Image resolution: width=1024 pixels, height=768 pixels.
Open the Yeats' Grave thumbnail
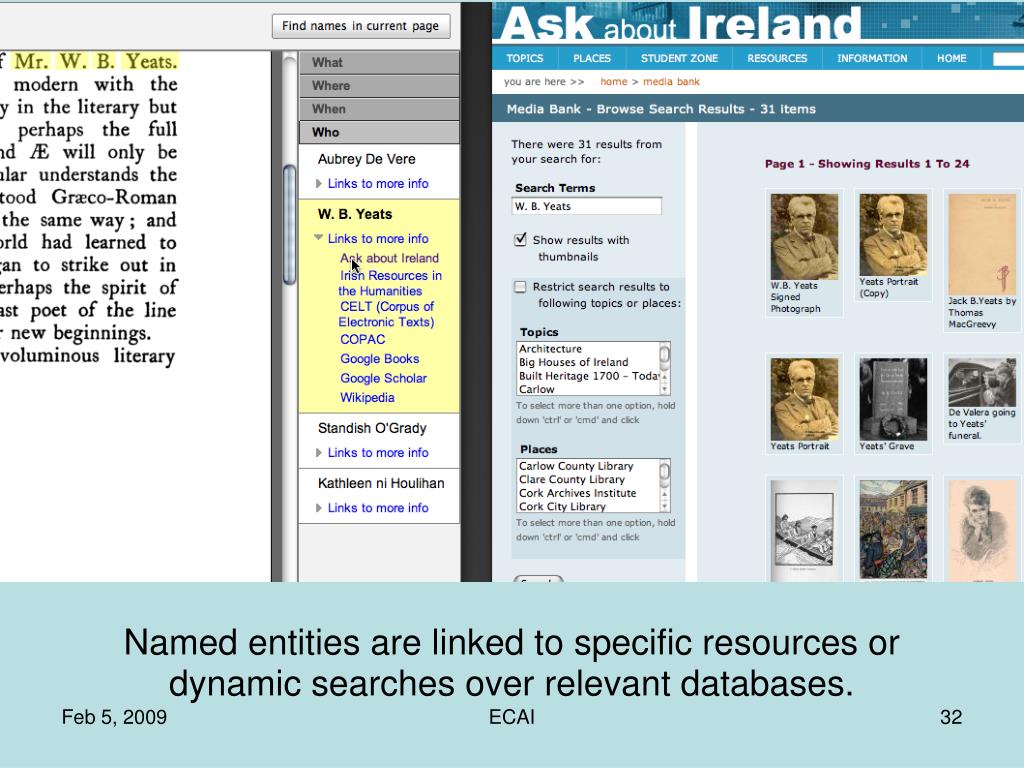(x=893, y=399)
